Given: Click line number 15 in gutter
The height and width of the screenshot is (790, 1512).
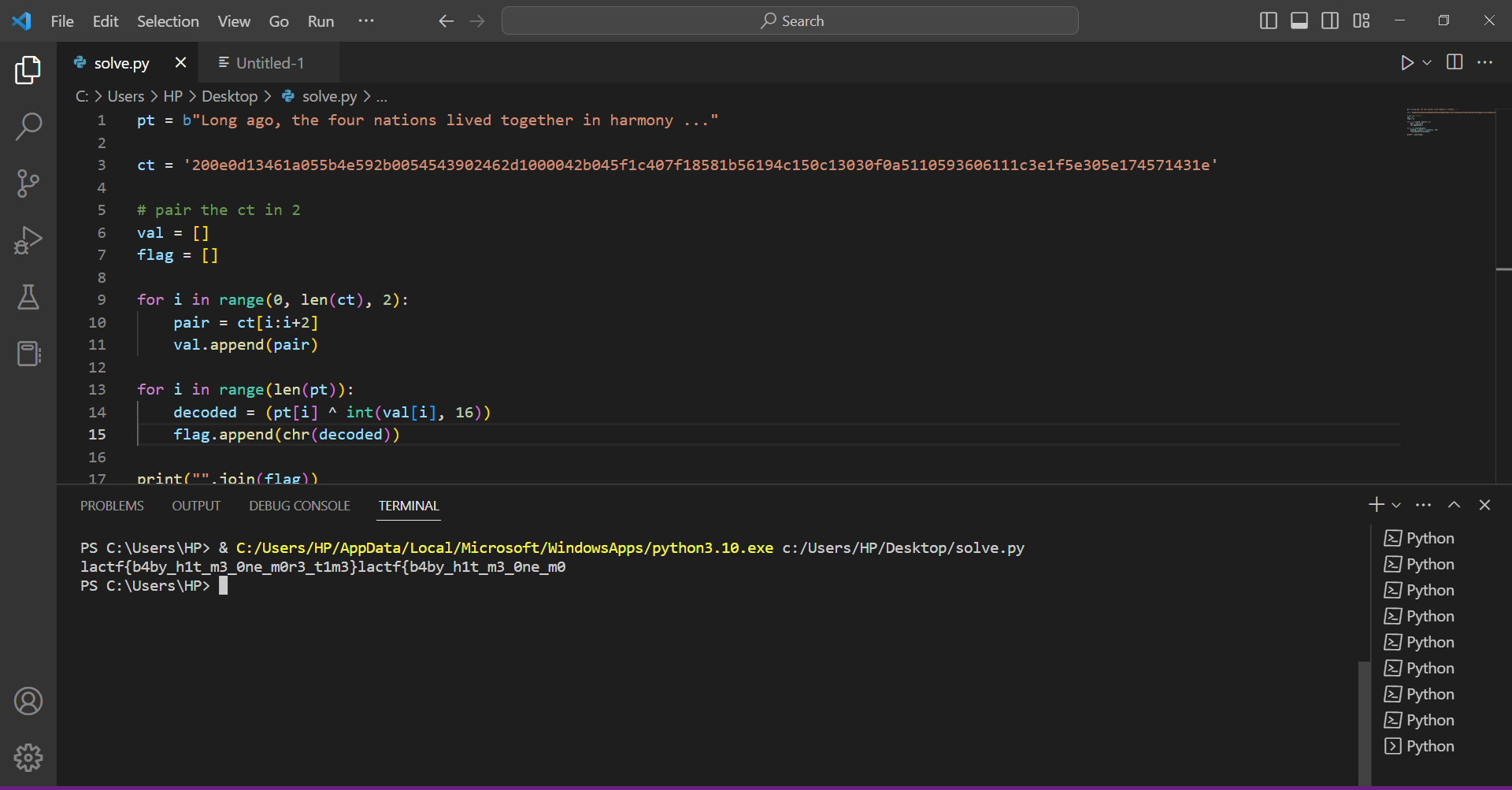Looking at the screenshot, I should pos(97,435).
